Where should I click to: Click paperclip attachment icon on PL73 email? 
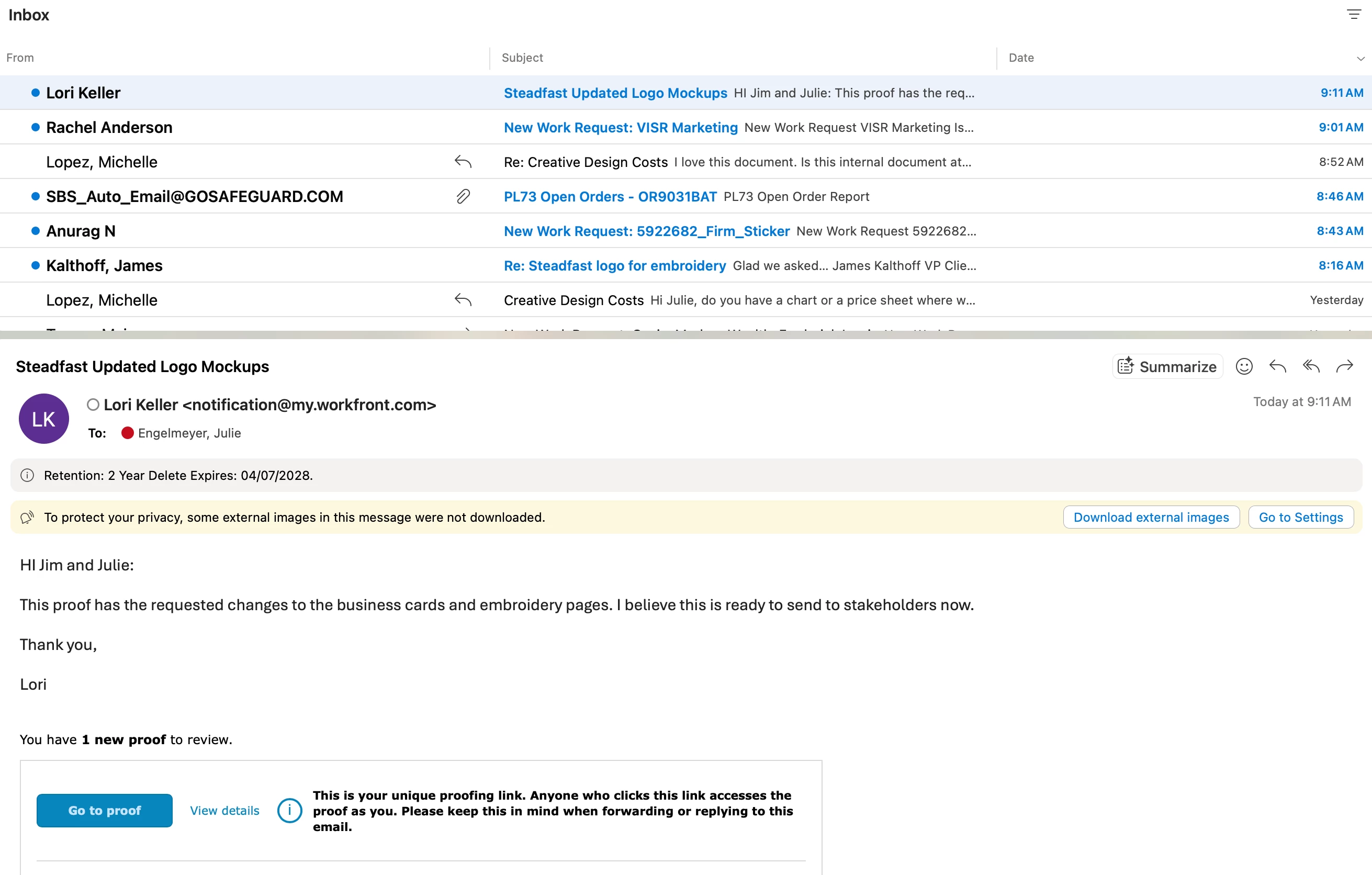[463, 197]
